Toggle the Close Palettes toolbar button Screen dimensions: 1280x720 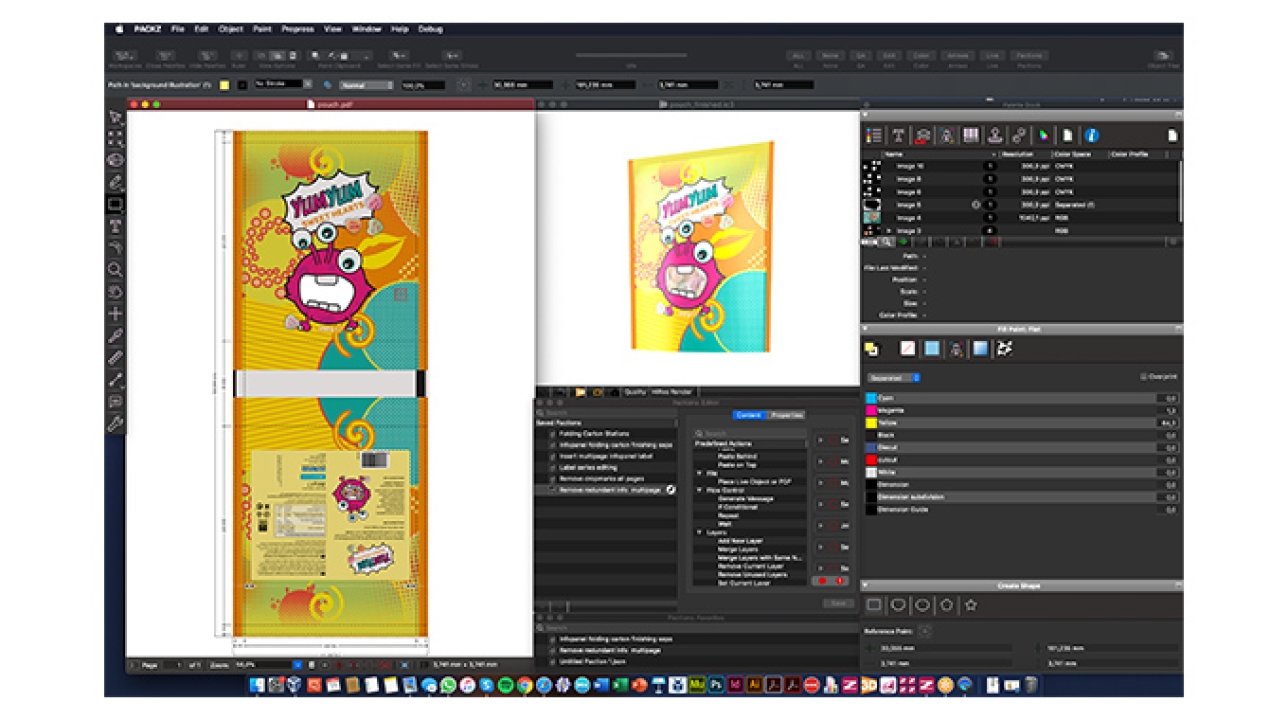[165, 58]
